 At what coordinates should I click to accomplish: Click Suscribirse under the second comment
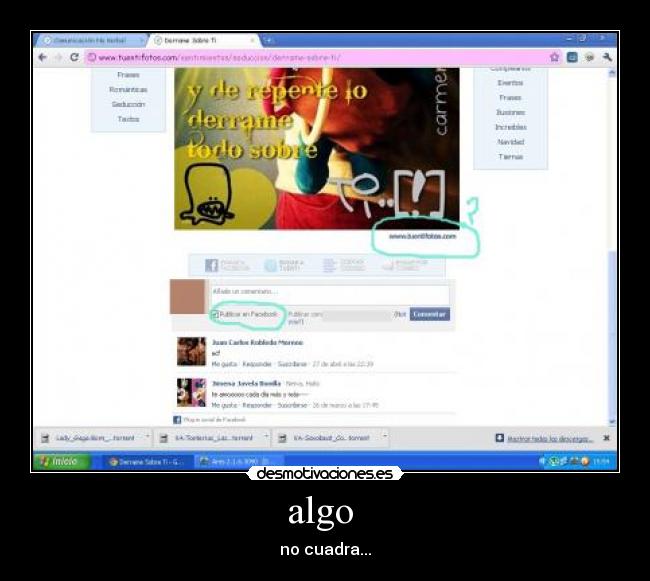(x=292, y=405)
